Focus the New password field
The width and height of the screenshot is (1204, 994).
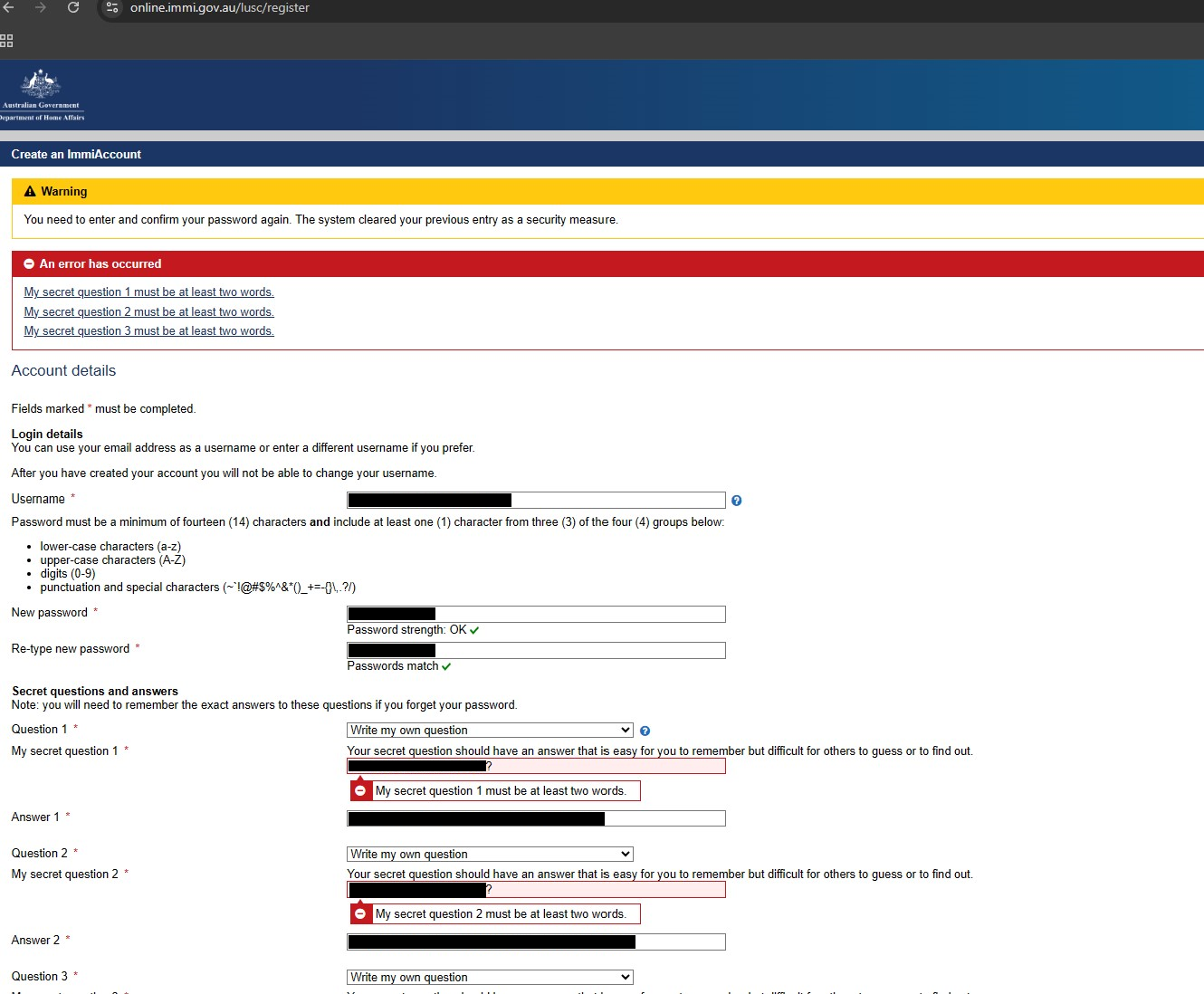(579, 615)
